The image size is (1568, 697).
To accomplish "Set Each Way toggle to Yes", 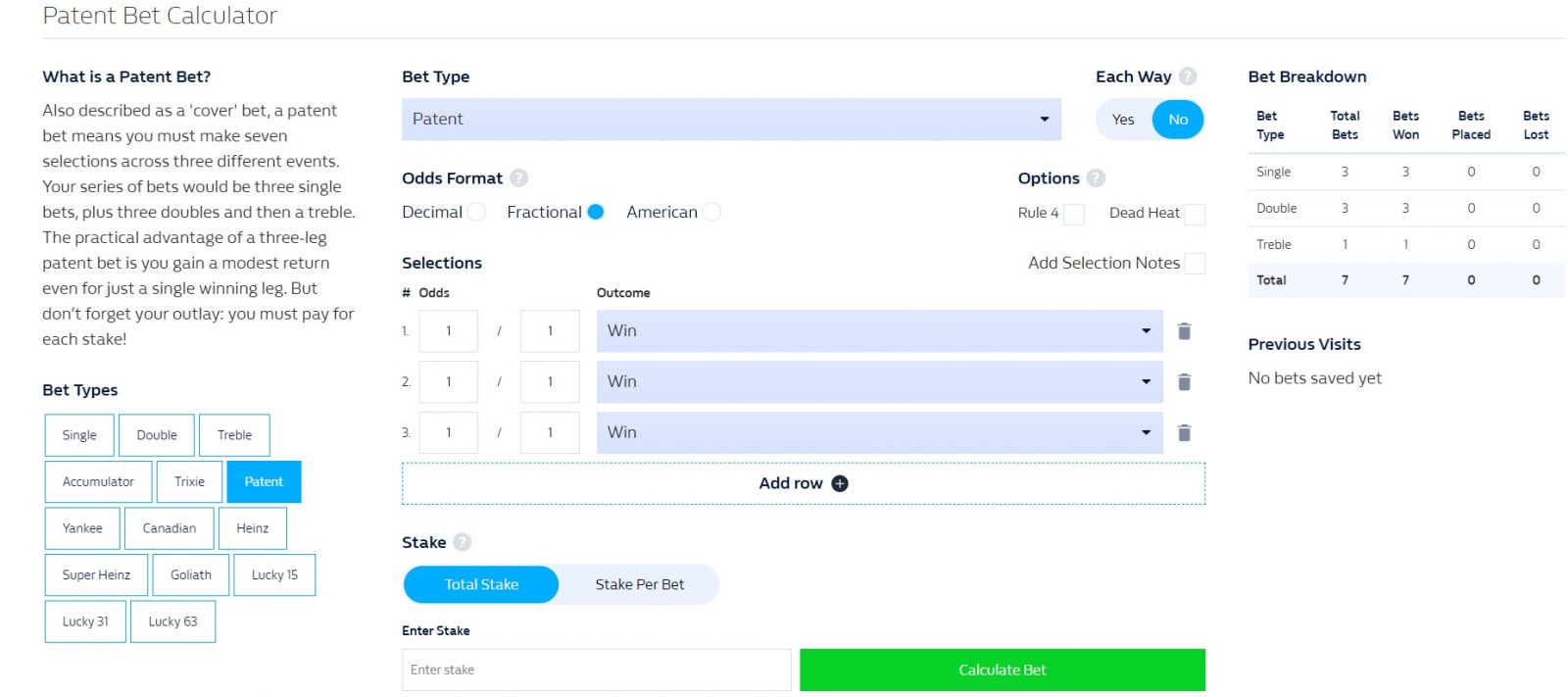I will coord(1123,120).
